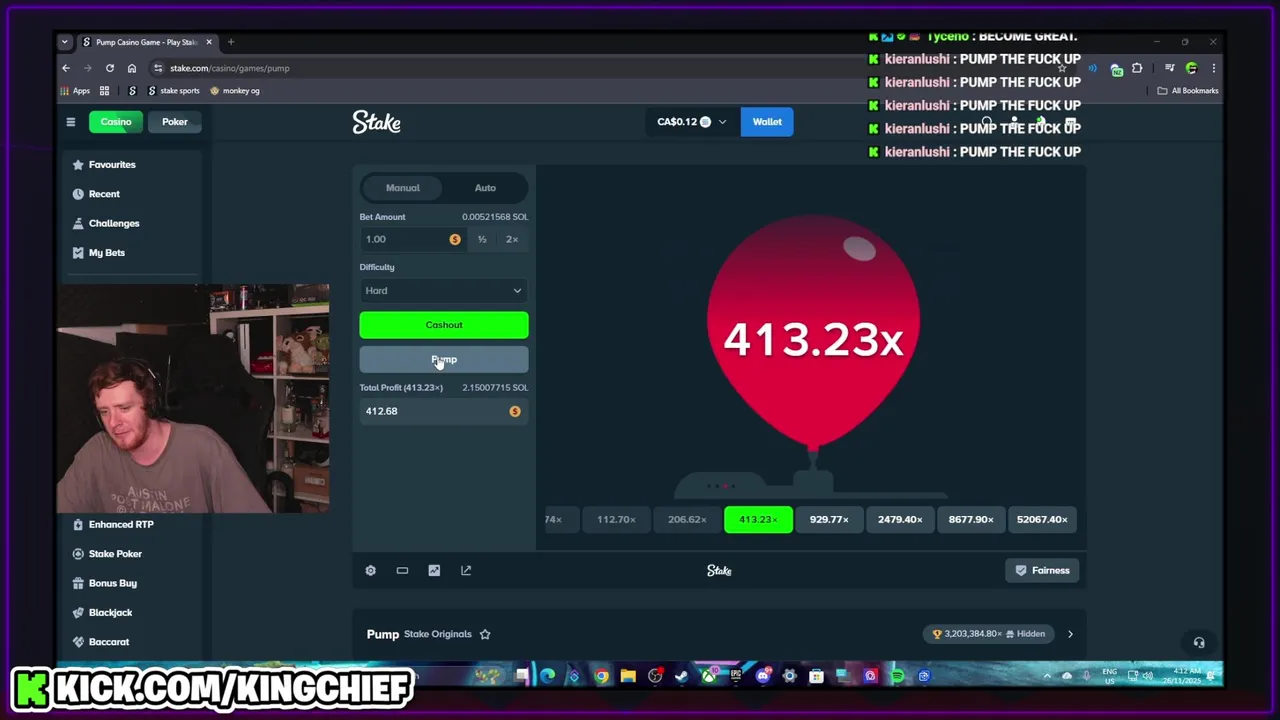Click the 206.62× multiplier chip

pos(687,519)
